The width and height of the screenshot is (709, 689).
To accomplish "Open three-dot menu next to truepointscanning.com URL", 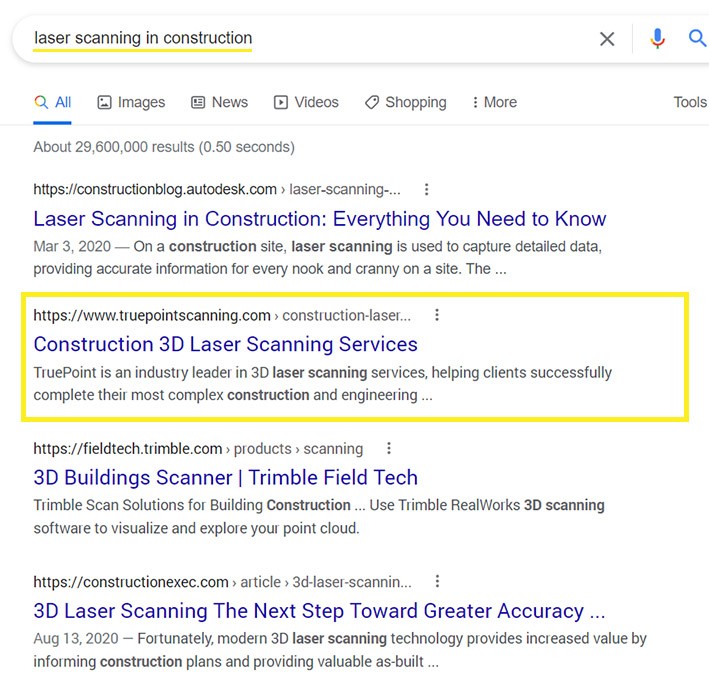I will [437, 315].
